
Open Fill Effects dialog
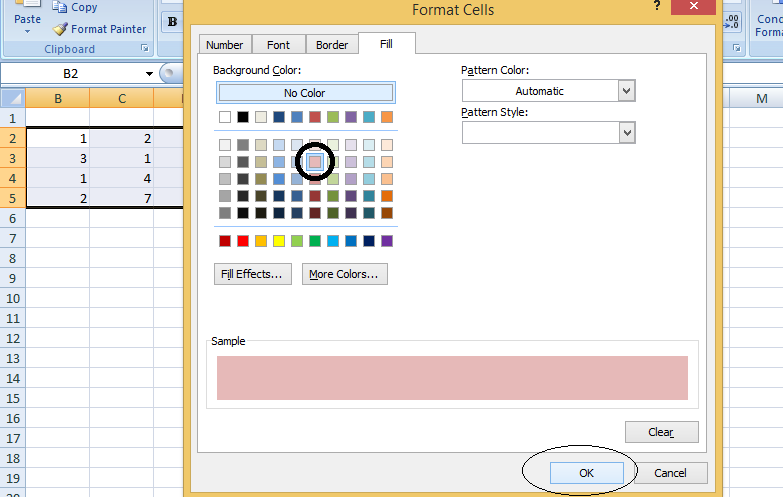pos(253,274)
